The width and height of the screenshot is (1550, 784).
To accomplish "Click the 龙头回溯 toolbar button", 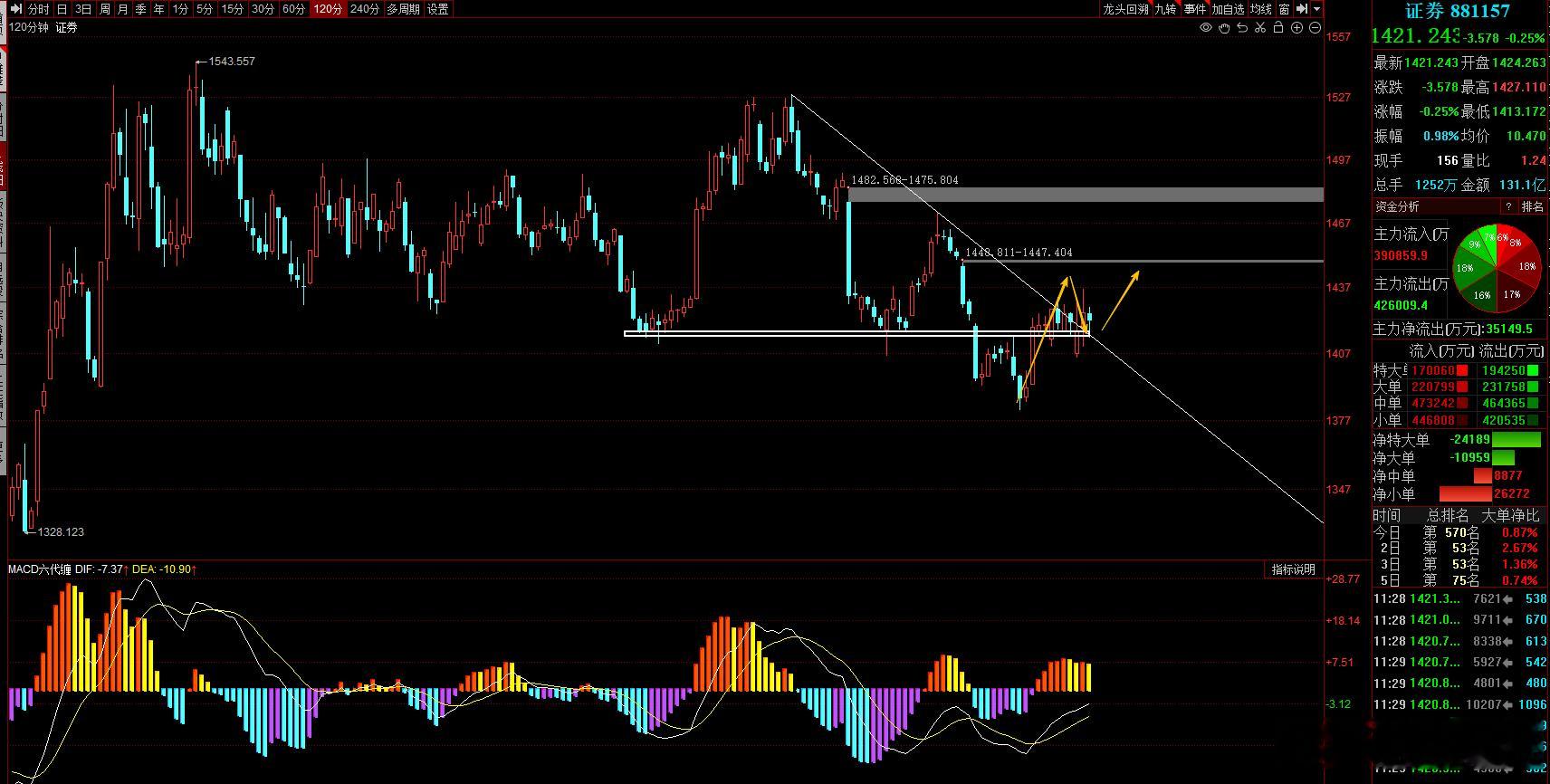I will pyautogui.click(x=1126, y=9).
